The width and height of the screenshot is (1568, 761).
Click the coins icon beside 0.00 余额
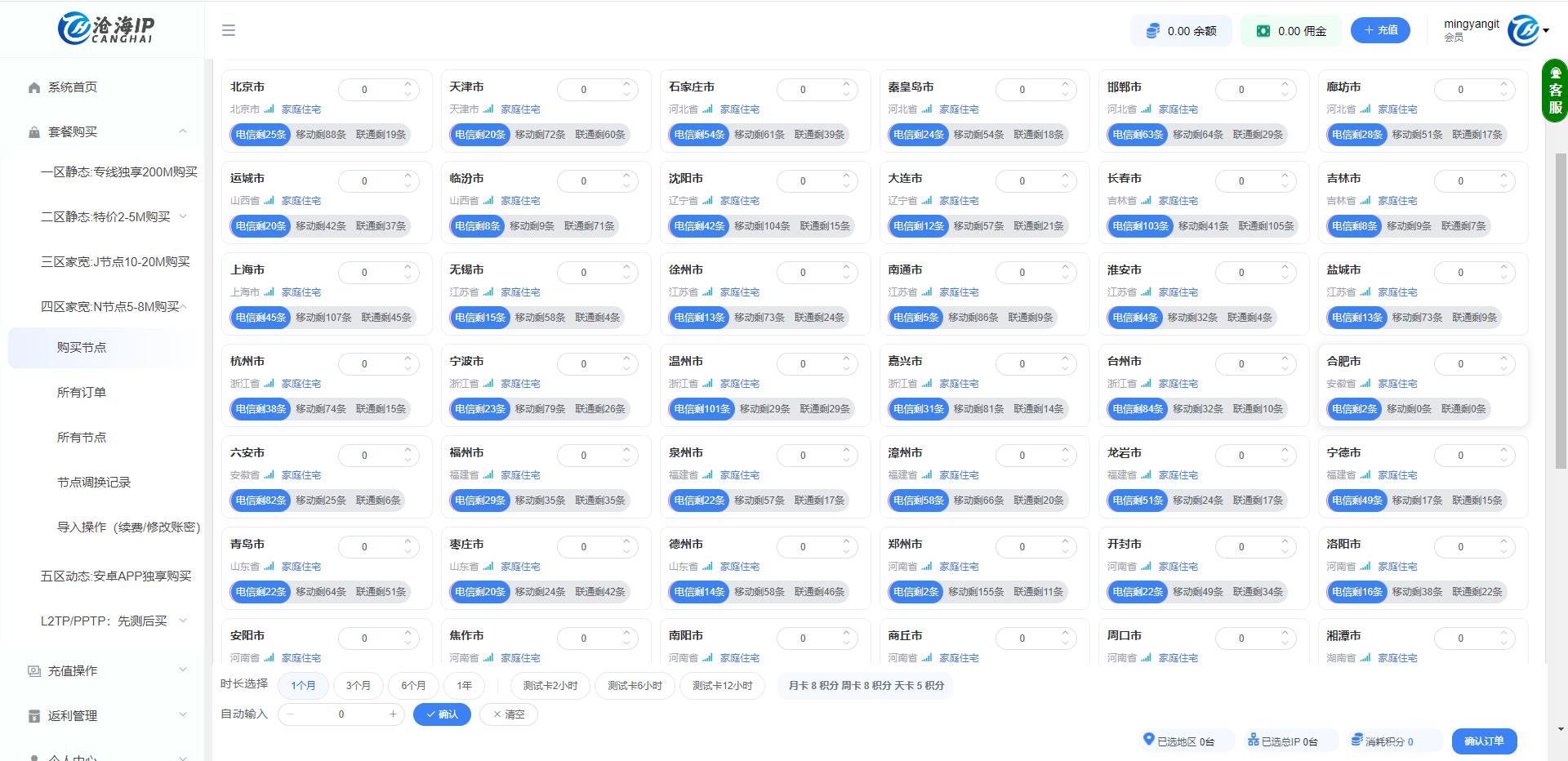pyautogui.click(x=1151, y=30)
